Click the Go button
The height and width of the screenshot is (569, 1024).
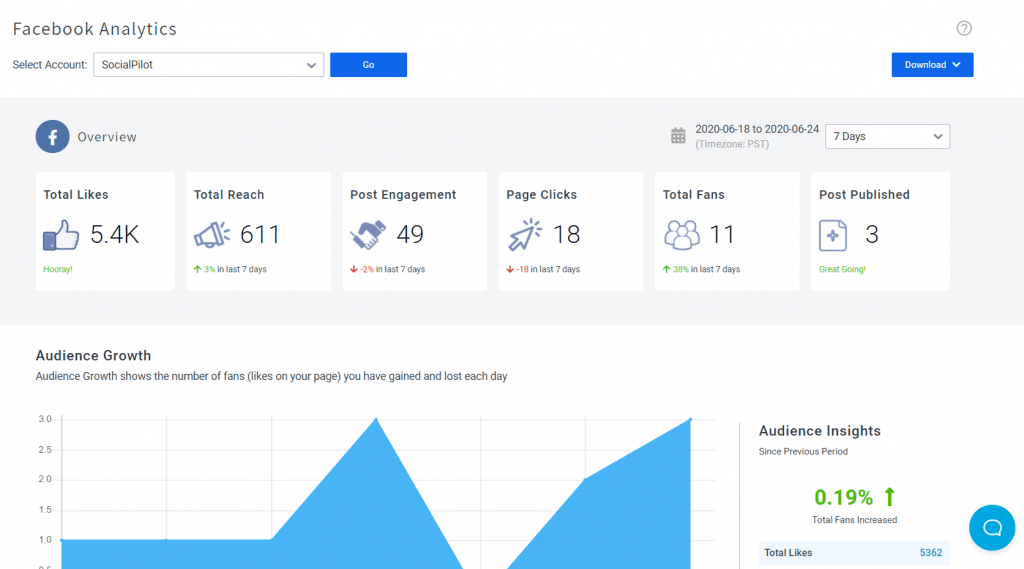pos(368,65)
